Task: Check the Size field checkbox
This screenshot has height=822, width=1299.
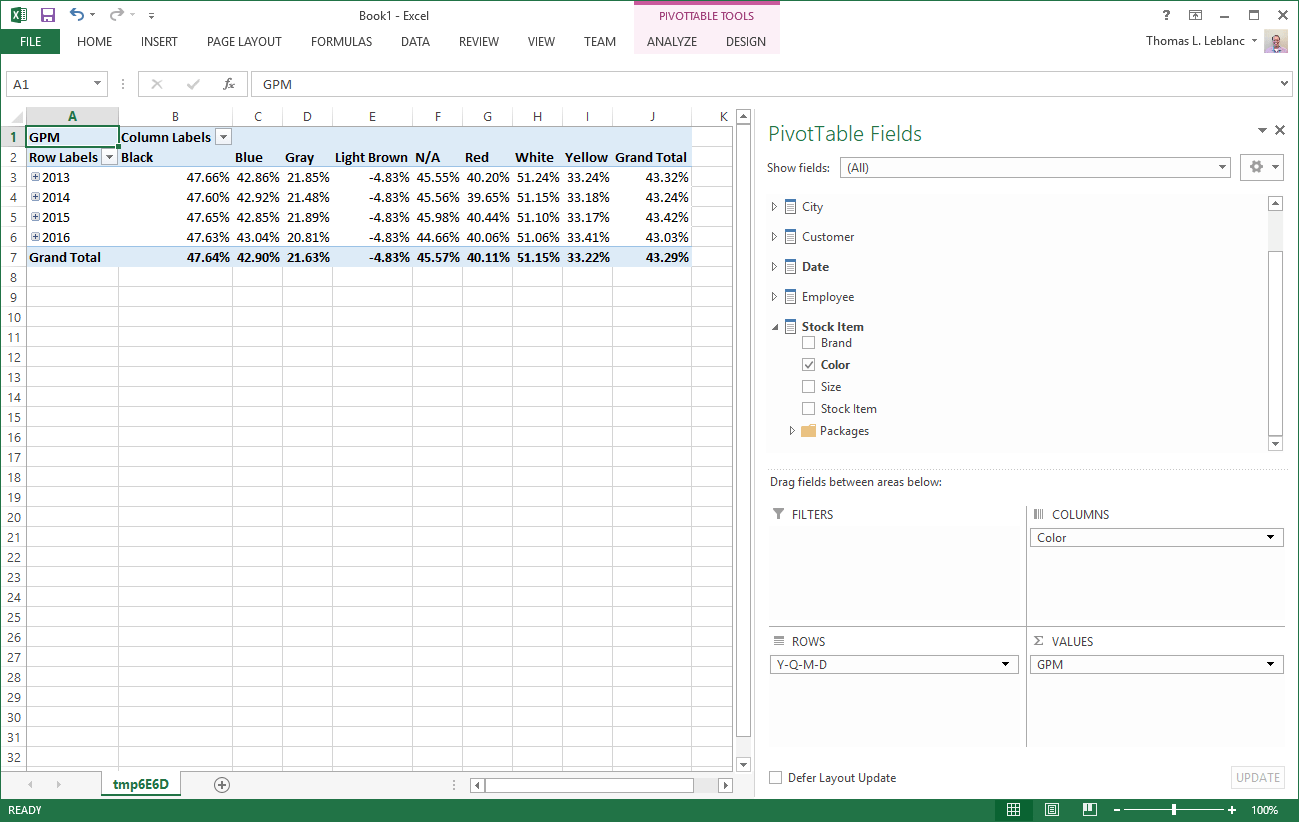Action: point(808,386)
